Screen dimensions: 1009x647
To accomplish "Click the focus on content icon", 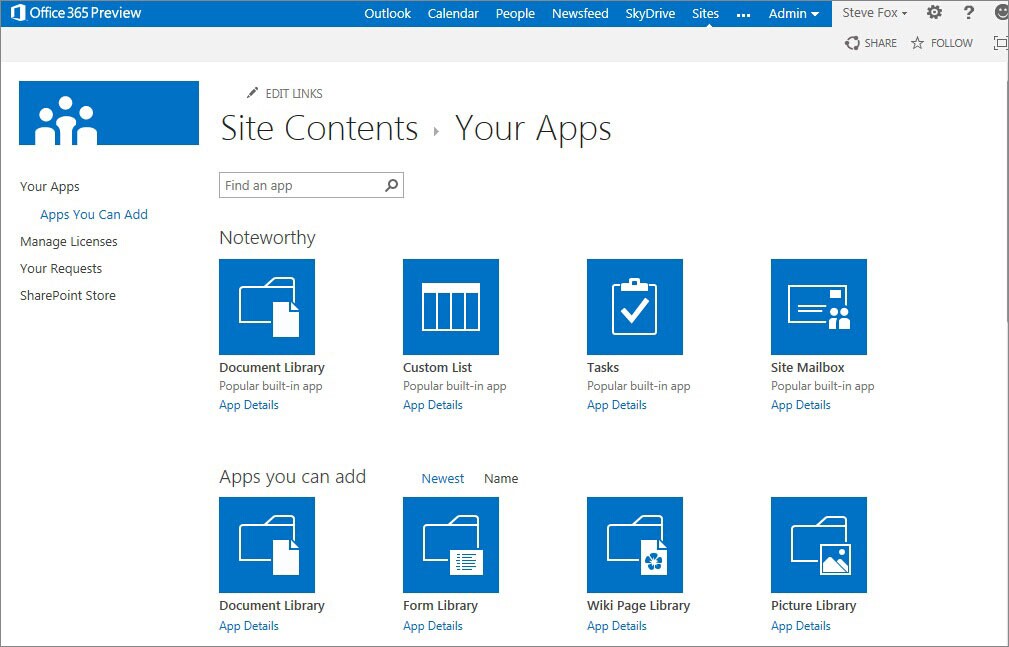I will [x=1001, y=43].
